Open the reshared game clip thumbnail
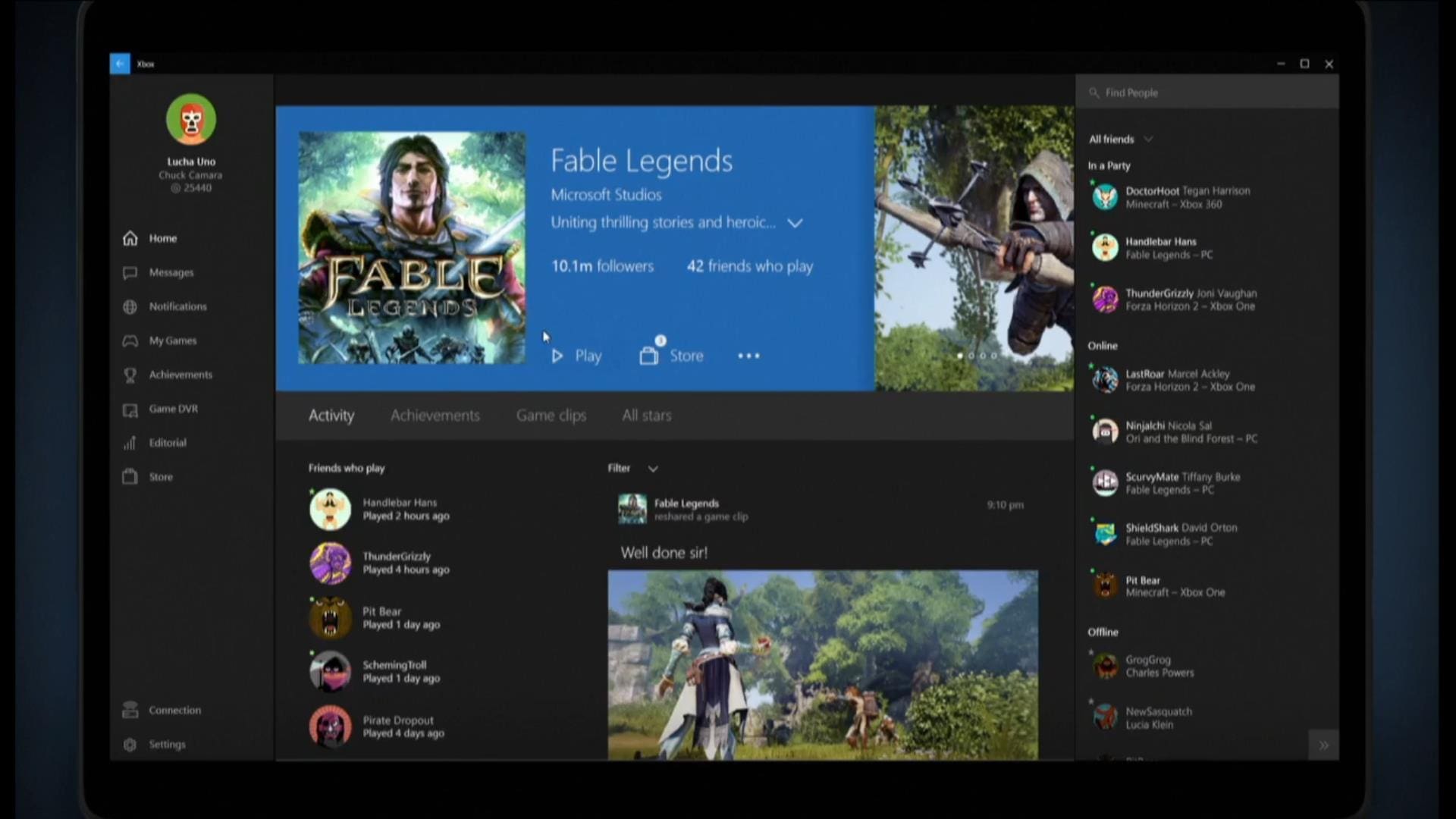This screenshot has height=819, width=1456. pyautogui.click(x=823, y=665)
